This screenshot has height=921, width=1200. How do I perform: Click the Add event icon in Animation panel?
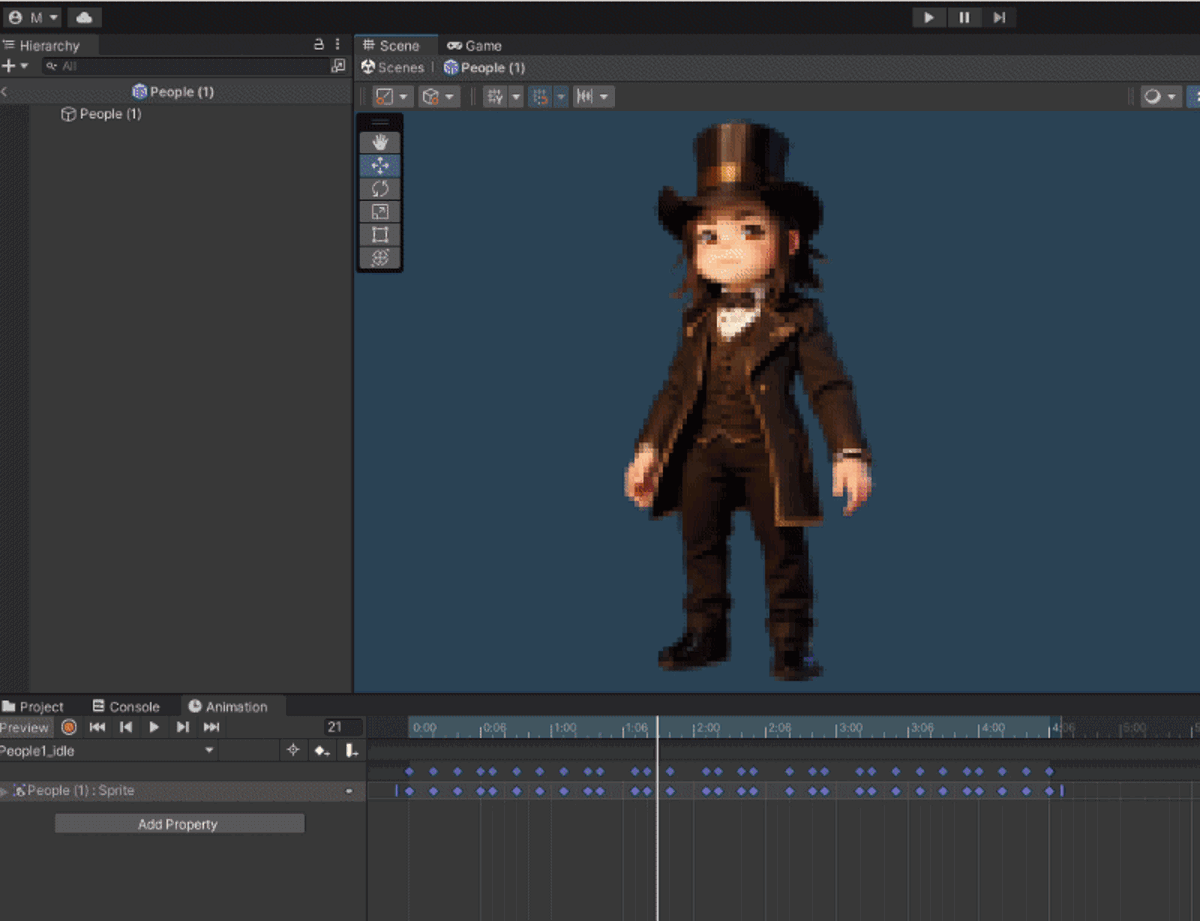click(x=351, y=751)
